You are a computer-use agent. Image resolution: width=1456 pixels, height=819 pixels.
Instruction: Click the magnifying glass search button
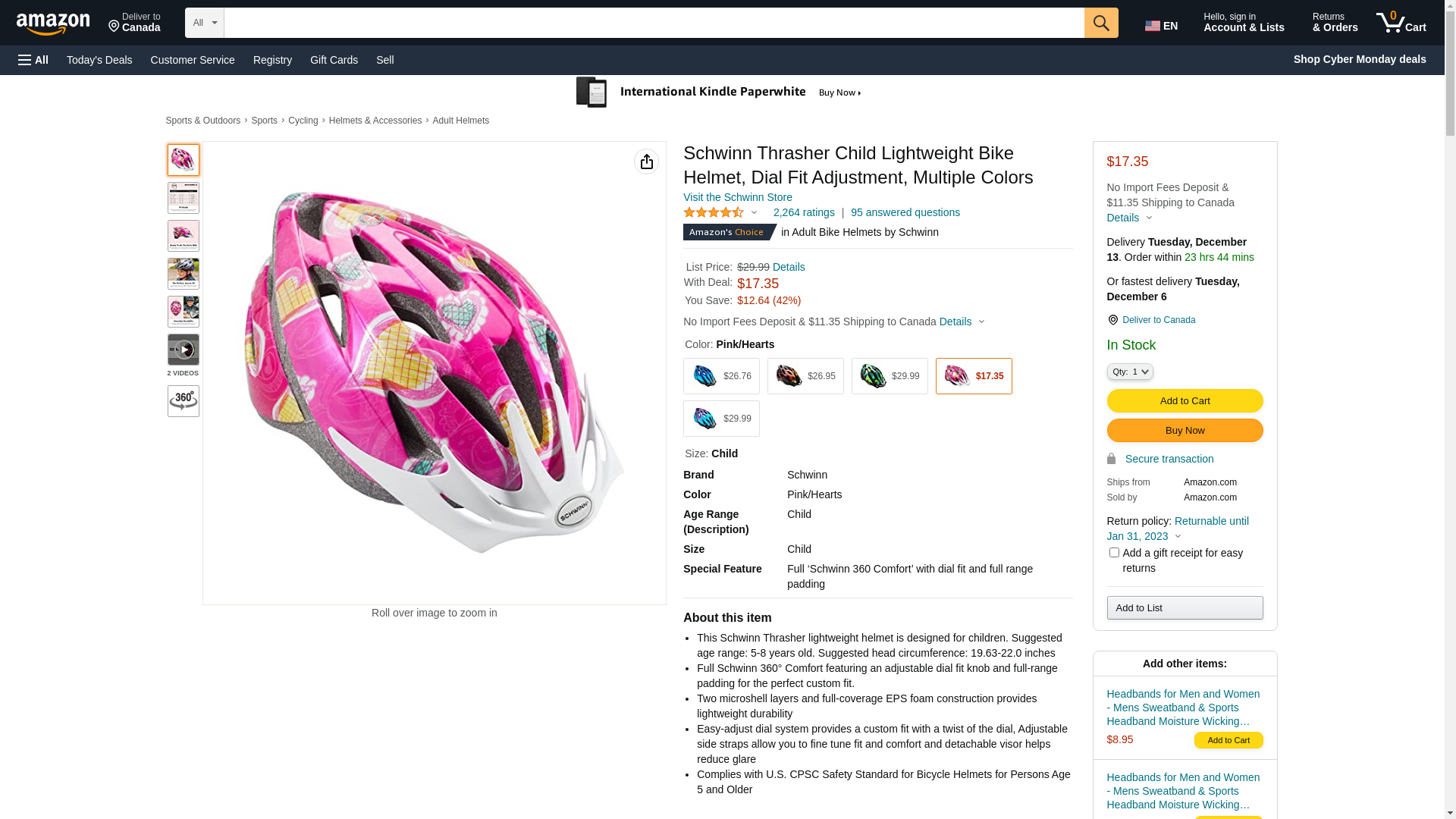1101,23
